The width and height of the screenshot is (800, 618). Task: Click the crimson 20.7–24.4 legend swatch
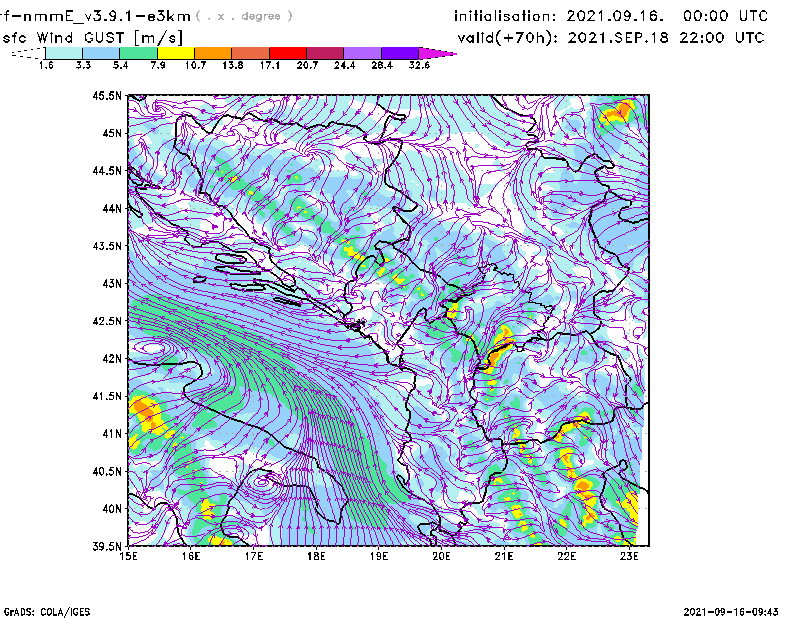click(x=325, y=53)
